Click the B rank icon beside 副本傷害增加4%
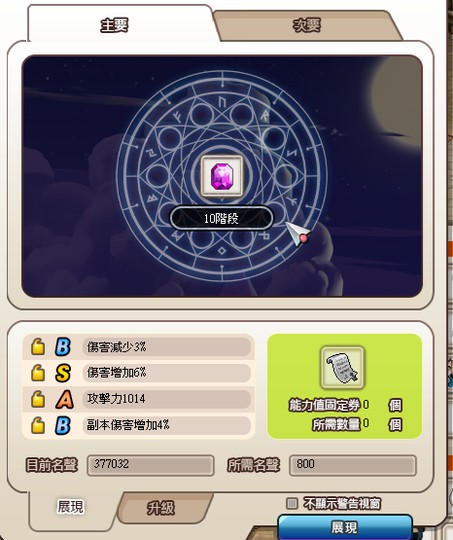This screenshot has width=453, height=540. coord(63,425)
